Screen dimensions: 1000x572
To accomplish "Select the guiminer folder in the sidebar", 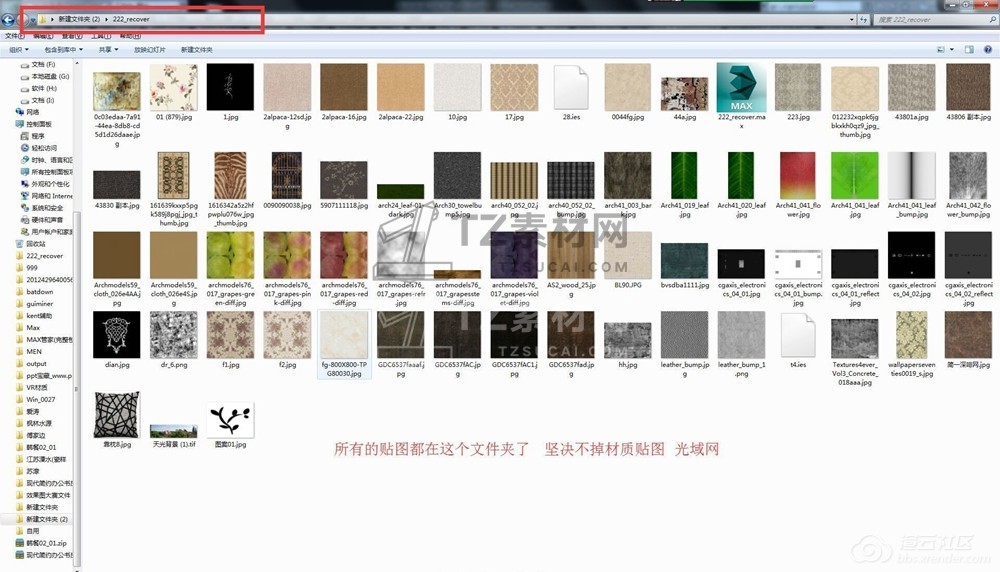I will pyautogui.click(x=34, y=304).
